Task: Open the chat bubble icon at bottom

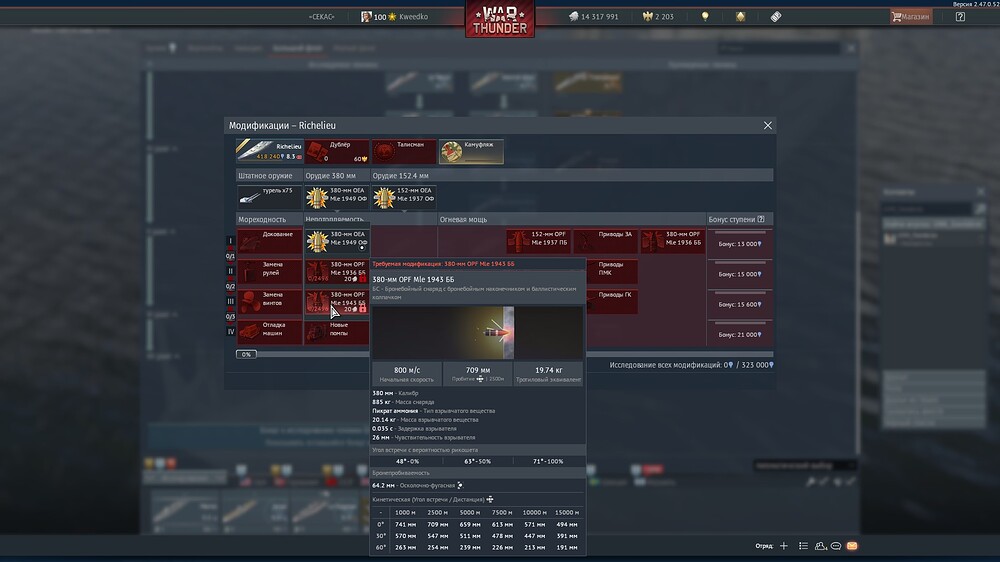Action: click(x=836, y=546)
